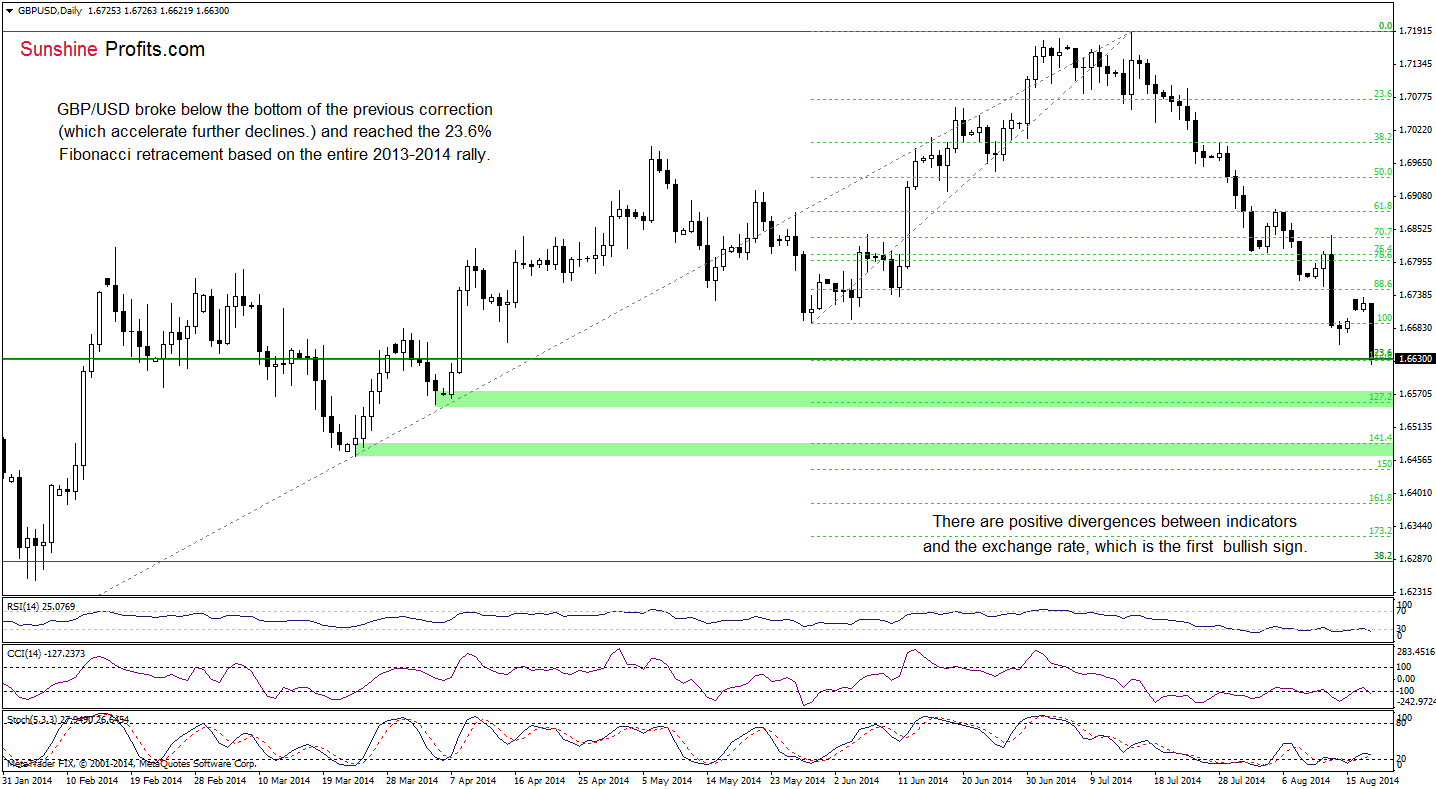Image resolution: width=1436 pixels, height=789 pixels.
Task: Select the Stoch(5,3,3) indicator label
Action: pyautogui.click(x=66, y=719)
